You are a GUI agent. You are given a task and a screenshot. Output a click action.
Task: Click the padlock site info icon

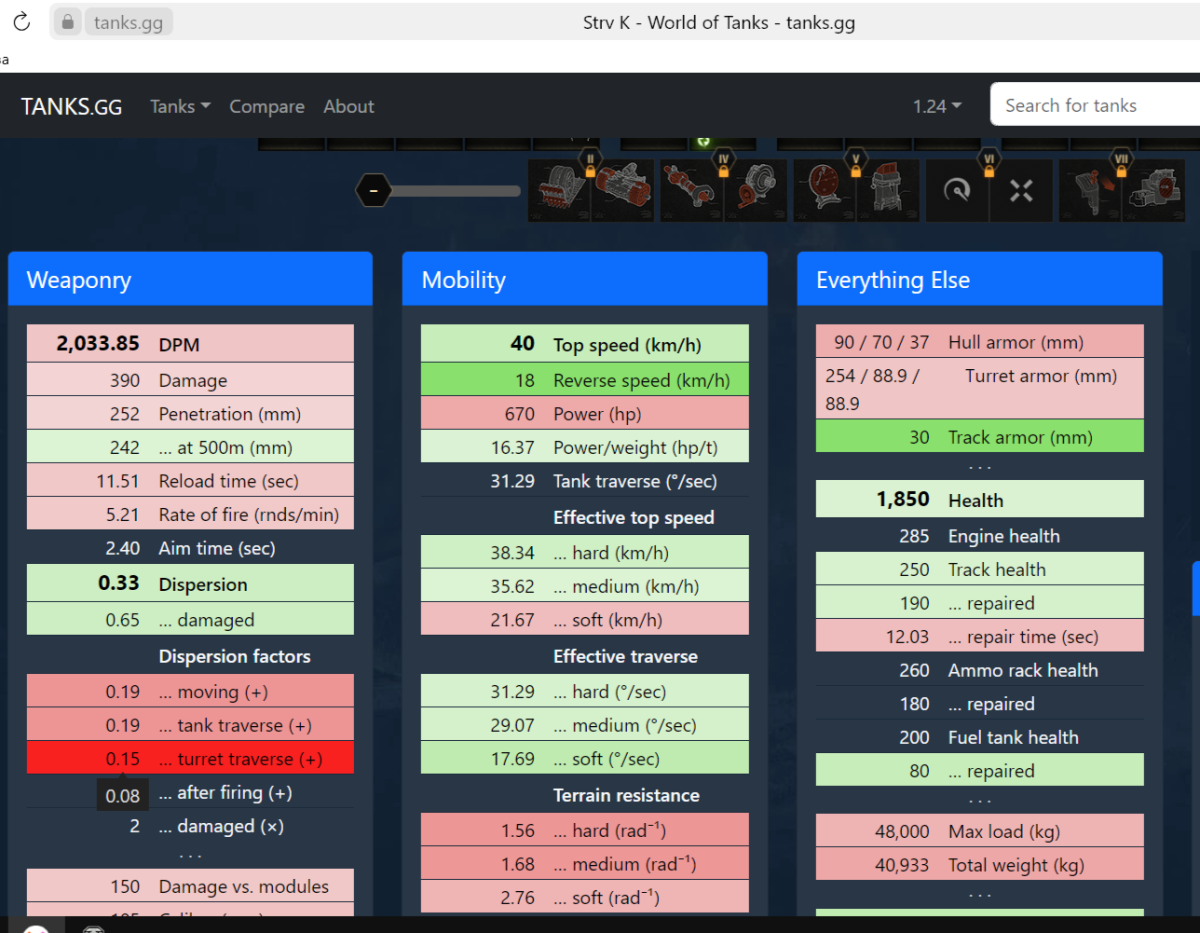click(67, 21)
